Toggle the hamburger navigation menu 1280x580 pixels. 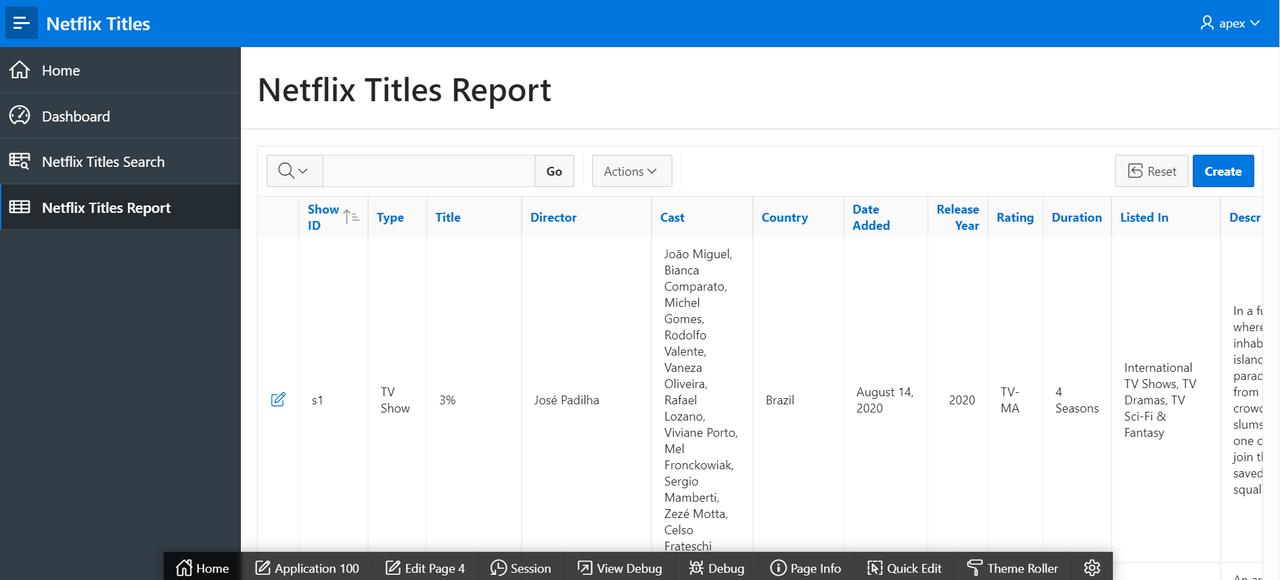click(x=22, y=23)
